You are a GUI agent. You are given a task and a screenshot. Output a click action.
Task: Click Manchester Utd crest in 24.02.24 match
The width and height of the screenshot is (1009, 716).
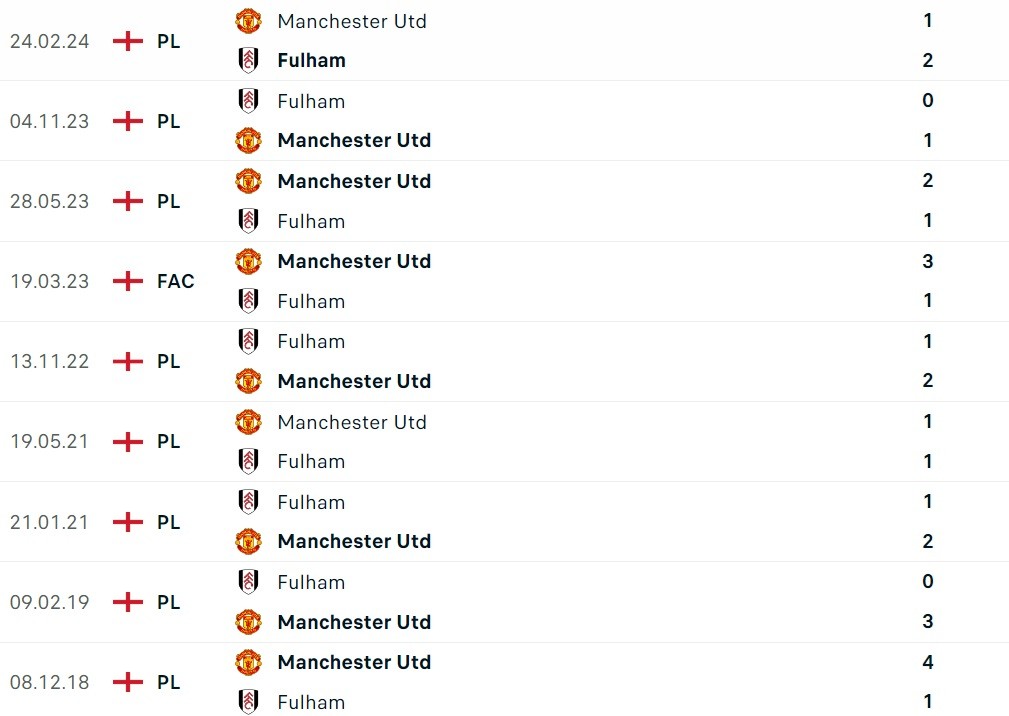point(248,21)
